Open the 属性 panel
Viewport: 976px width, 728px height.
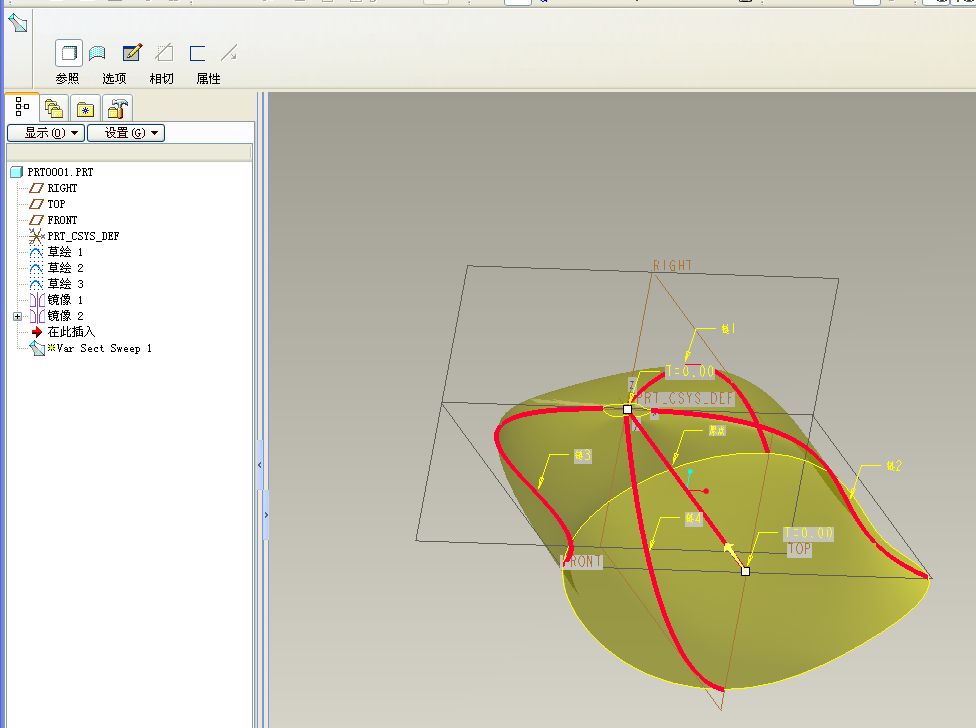click(208, 78)
